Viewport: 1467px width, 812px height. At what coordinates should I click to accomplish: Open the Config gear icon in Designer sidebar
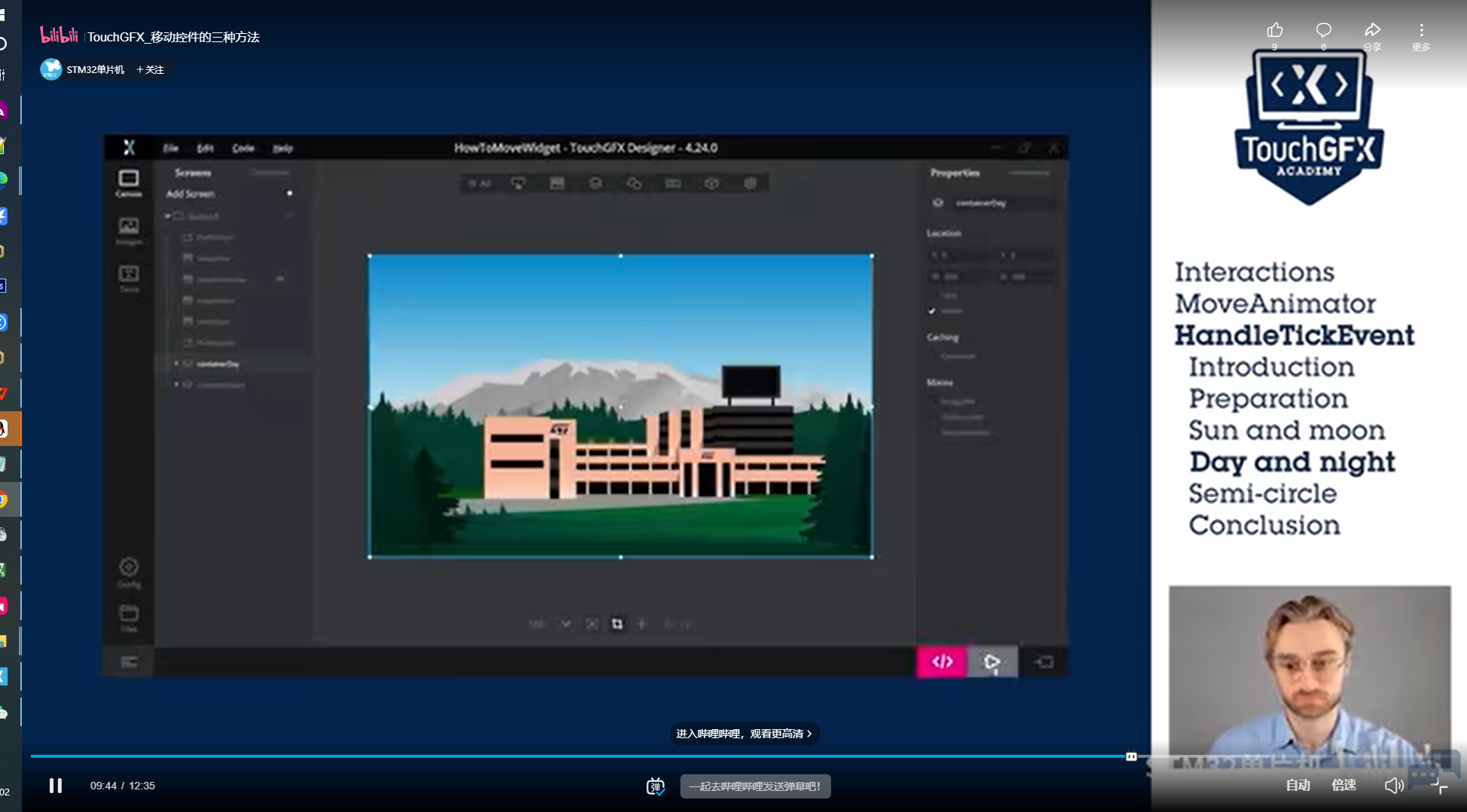129,572
